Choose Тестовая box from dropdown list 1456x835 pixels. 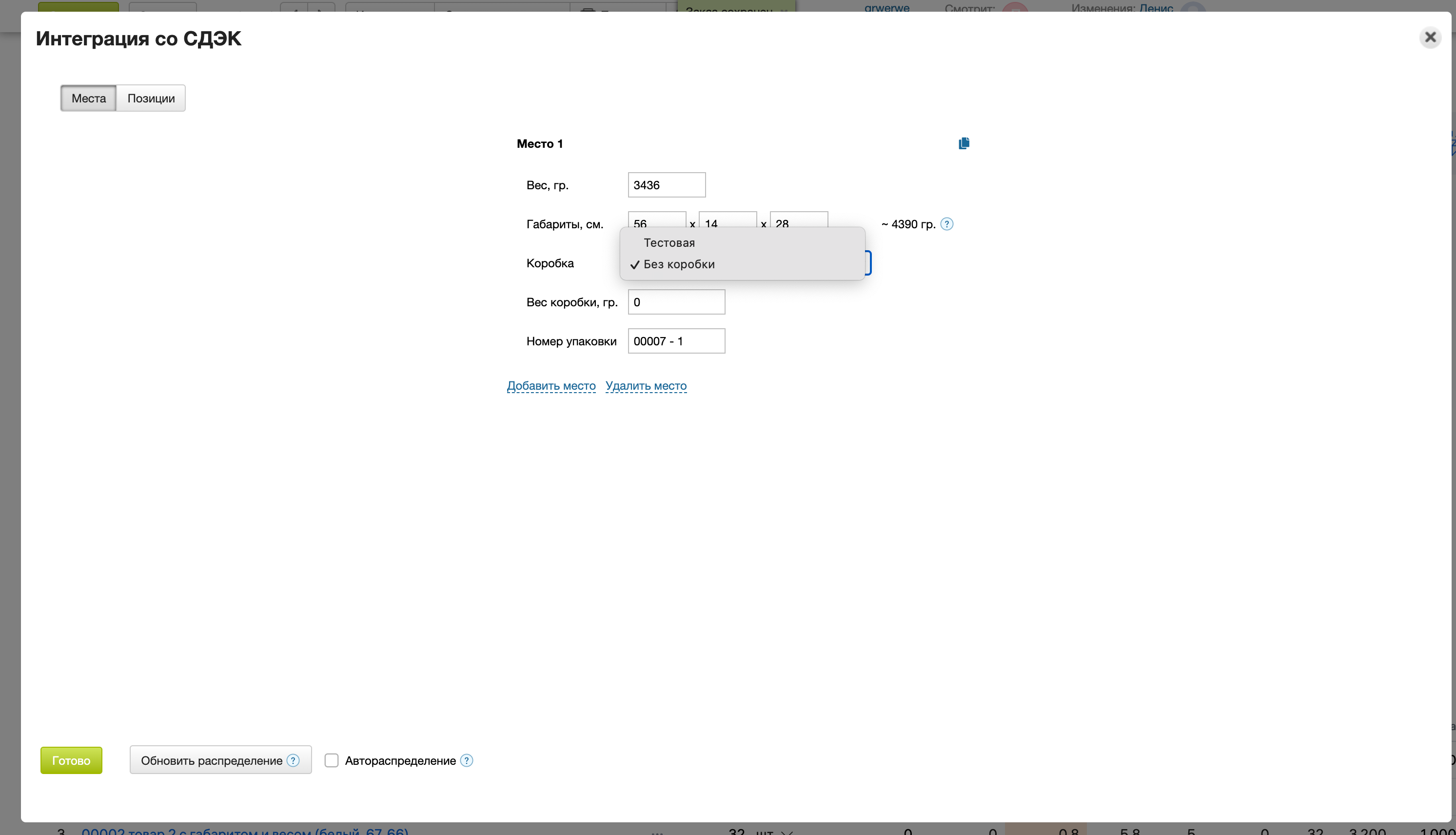(x=669, y=242)
